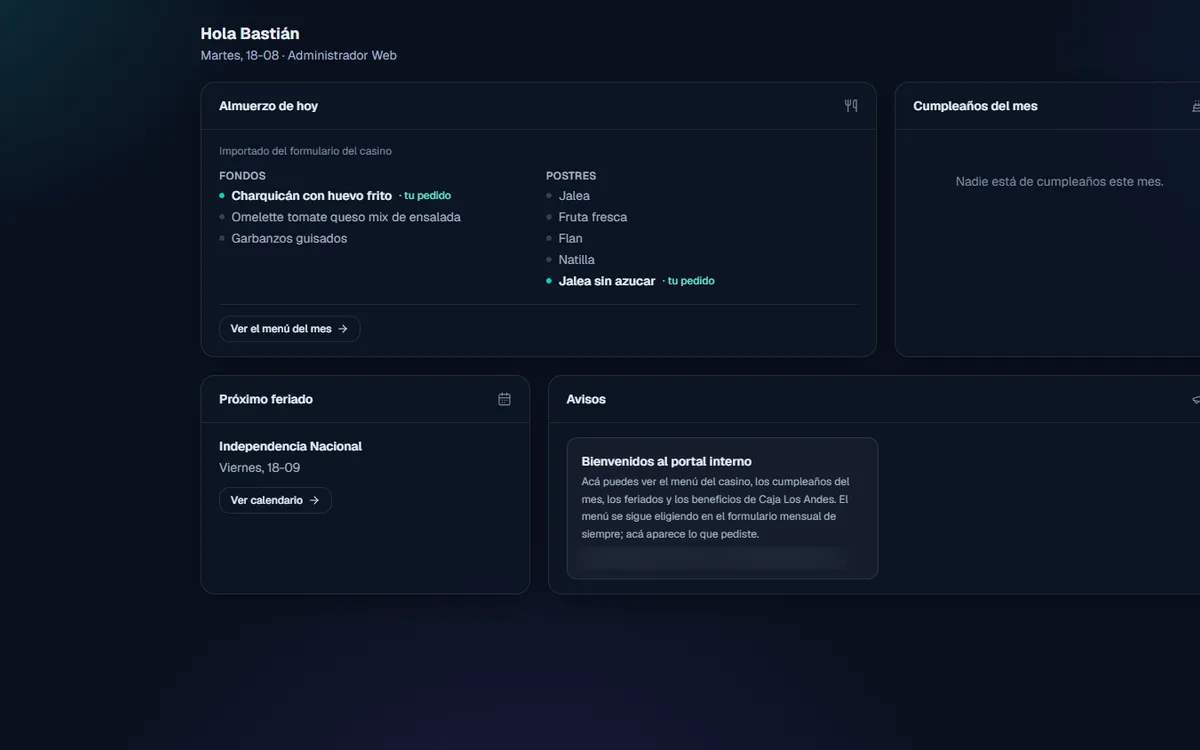Viewport: 1200px width, 750px height.
Task: Click the calendar icon in Próximo feriado card
Action: [504, 399]
